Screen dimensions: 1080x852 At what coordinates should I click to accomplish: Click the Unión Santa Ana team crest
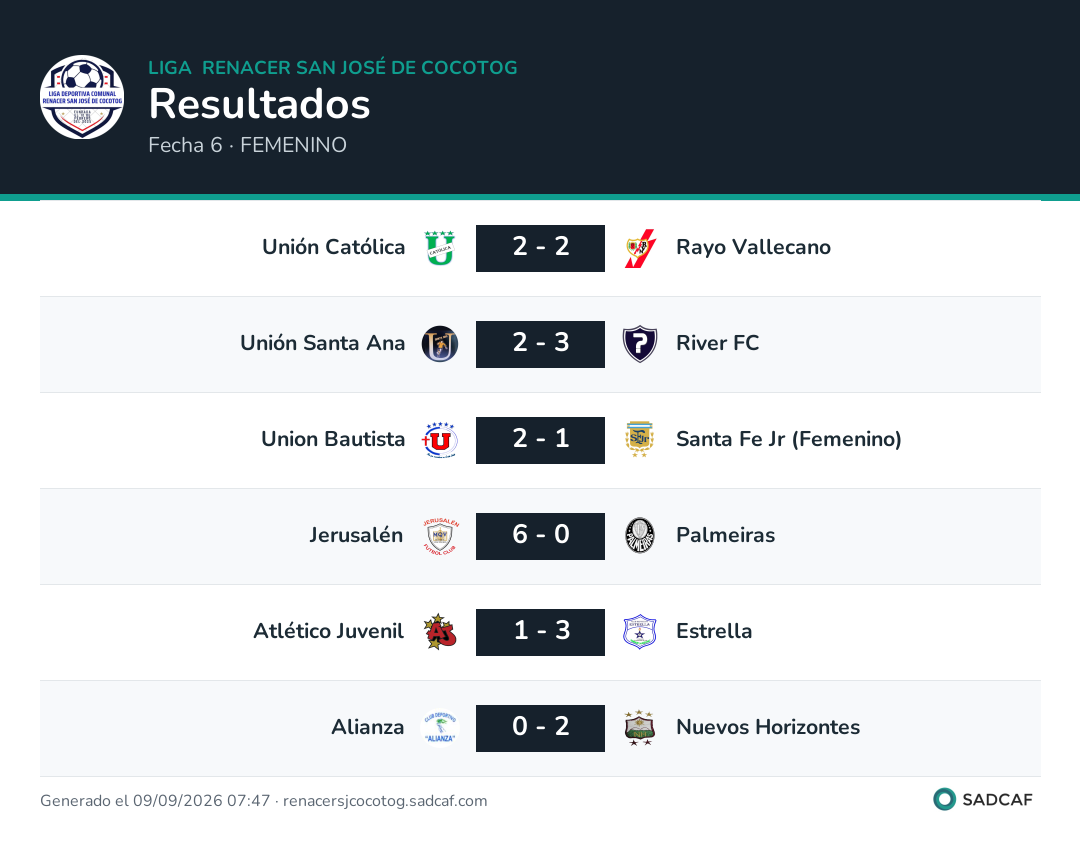tap(439, 344)
